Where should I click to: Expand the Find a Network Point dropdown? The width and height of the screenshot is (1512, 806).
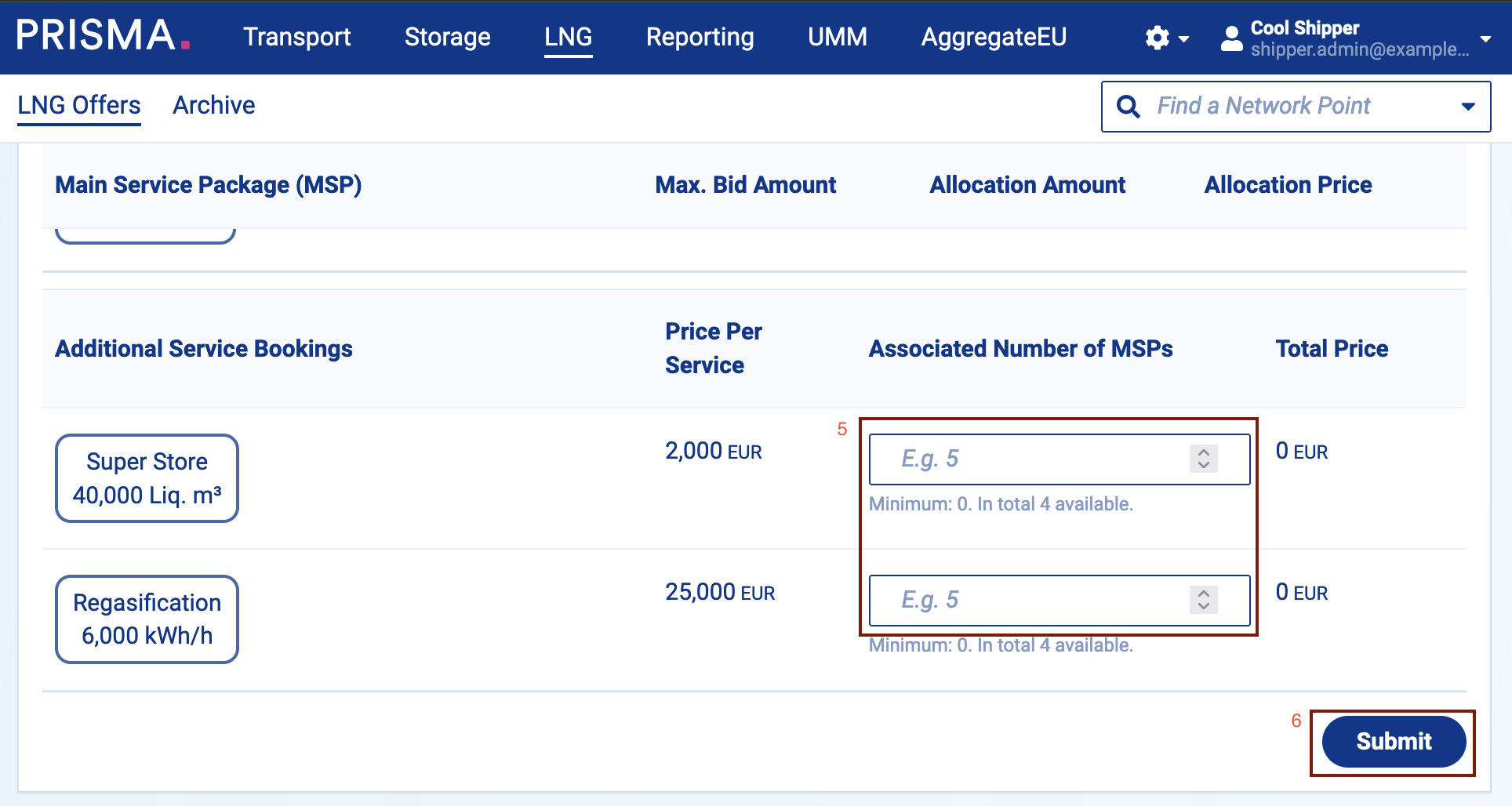tap(1468, 106)
